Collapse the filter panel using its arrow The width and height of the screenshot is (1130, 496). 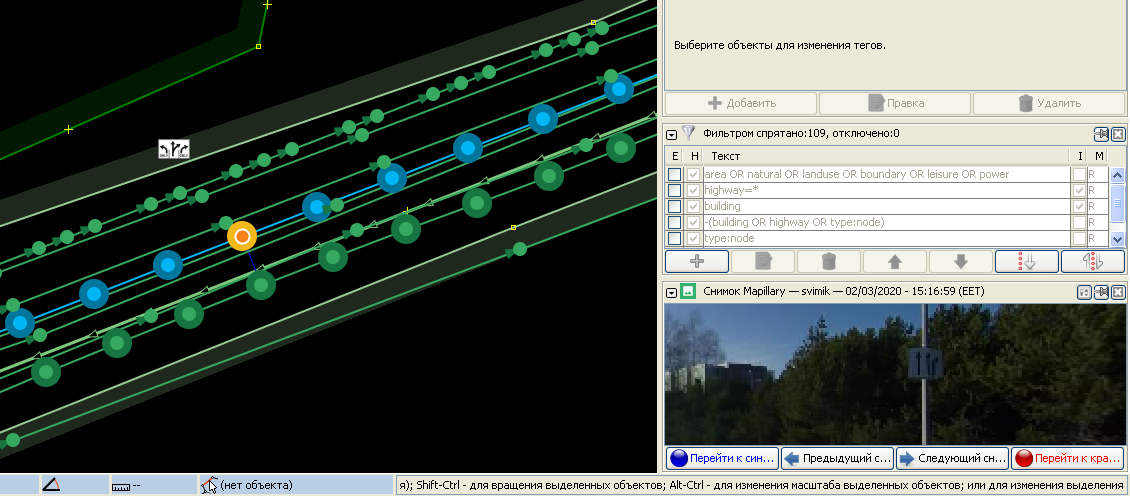pyautogui.click(x=671, y=133)
